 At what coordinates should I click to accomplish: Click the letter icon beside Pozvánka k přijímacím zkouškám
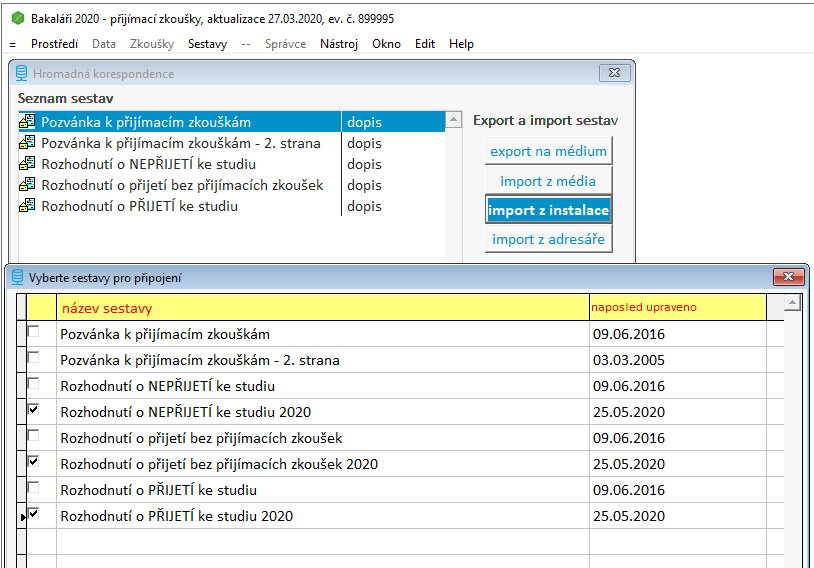coord(28,122)
